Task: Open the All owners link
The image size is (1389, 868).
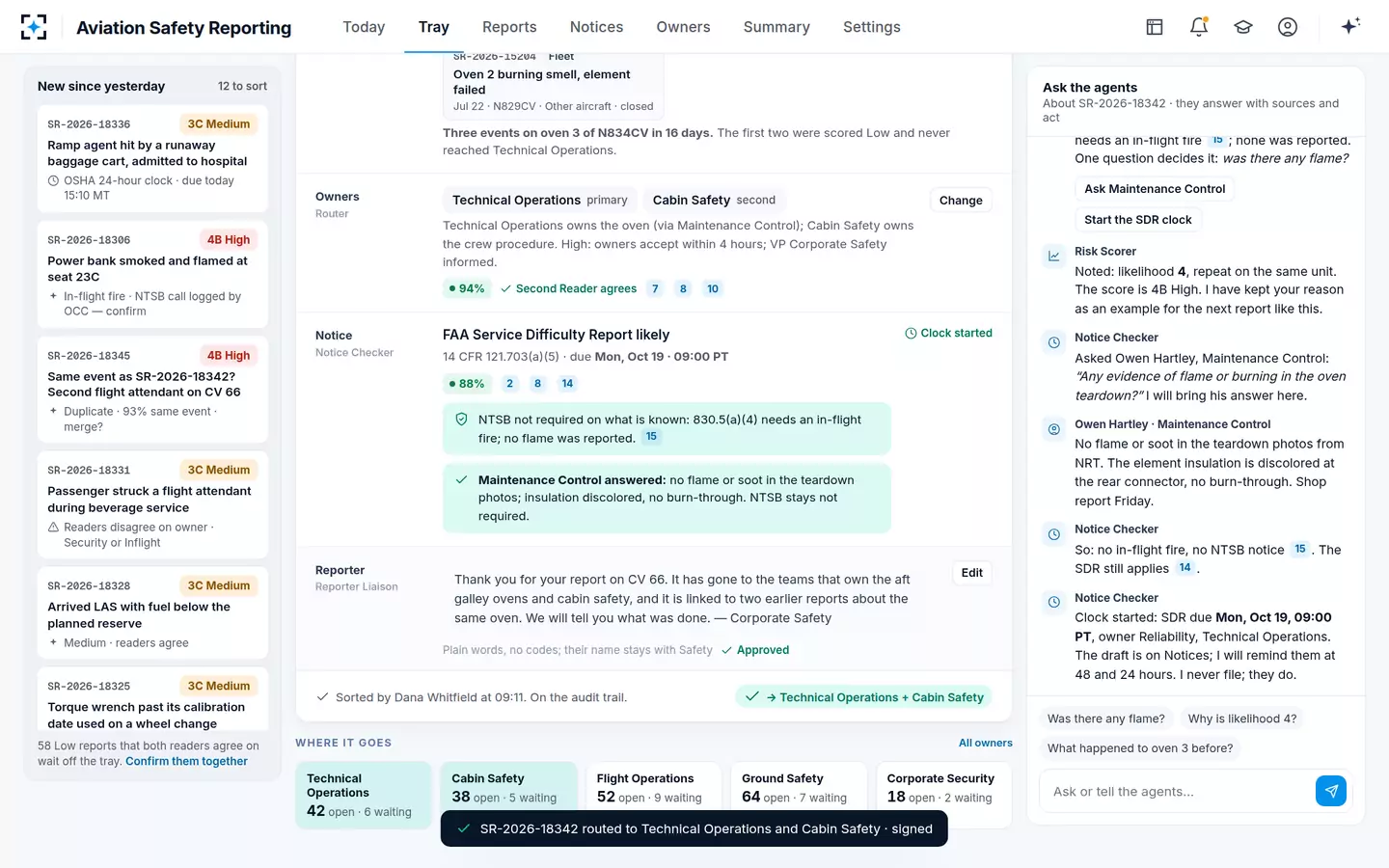Action: pyautogui.click(x=986, y=743)
